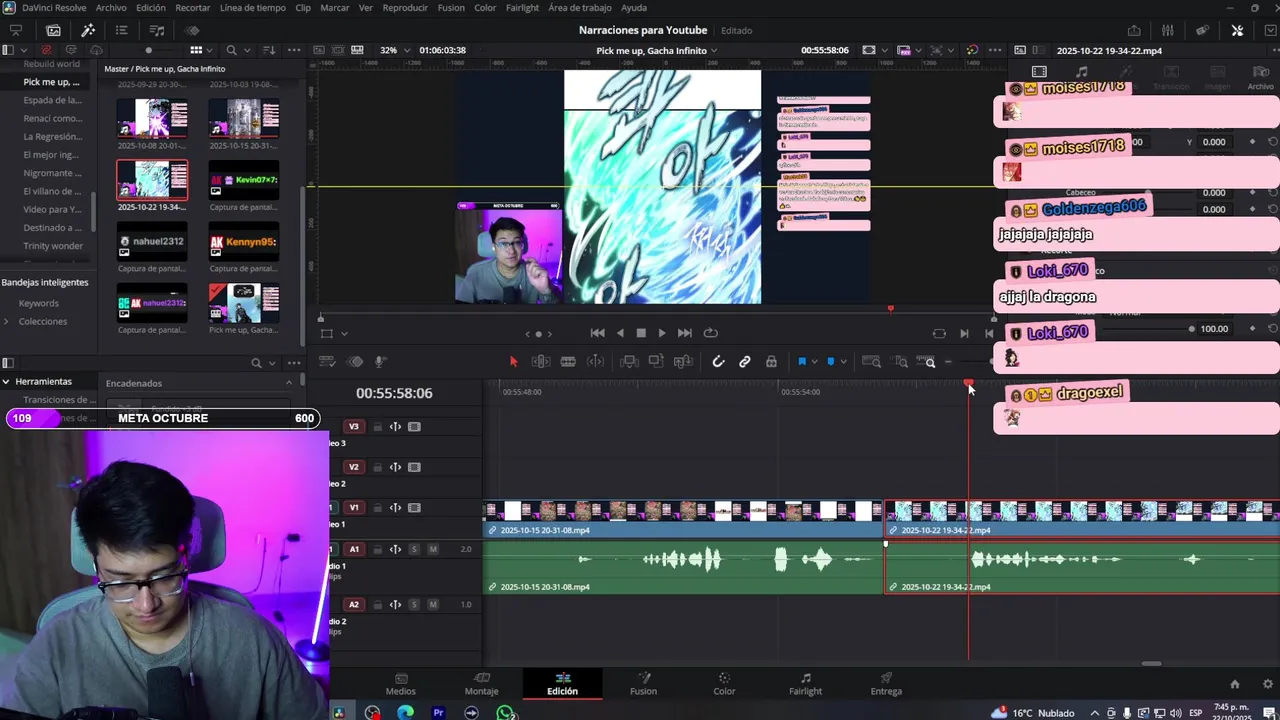Open the Media Pool panel icon

(x=53, y=30)
